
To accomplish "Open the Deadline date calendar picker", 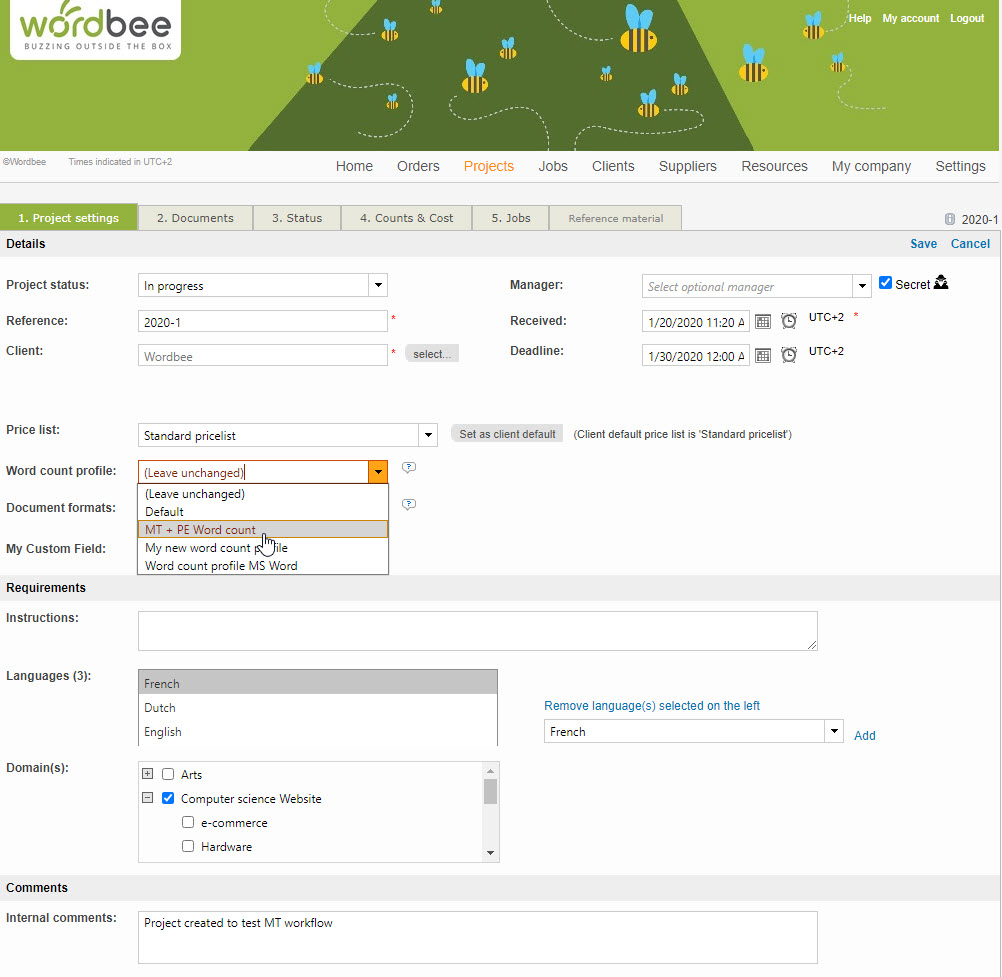I will [x=763, y=356].
